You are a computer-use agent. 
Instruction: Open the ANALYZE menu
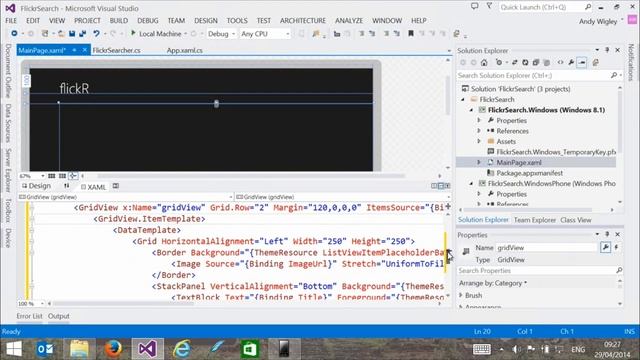coord(349,20)
